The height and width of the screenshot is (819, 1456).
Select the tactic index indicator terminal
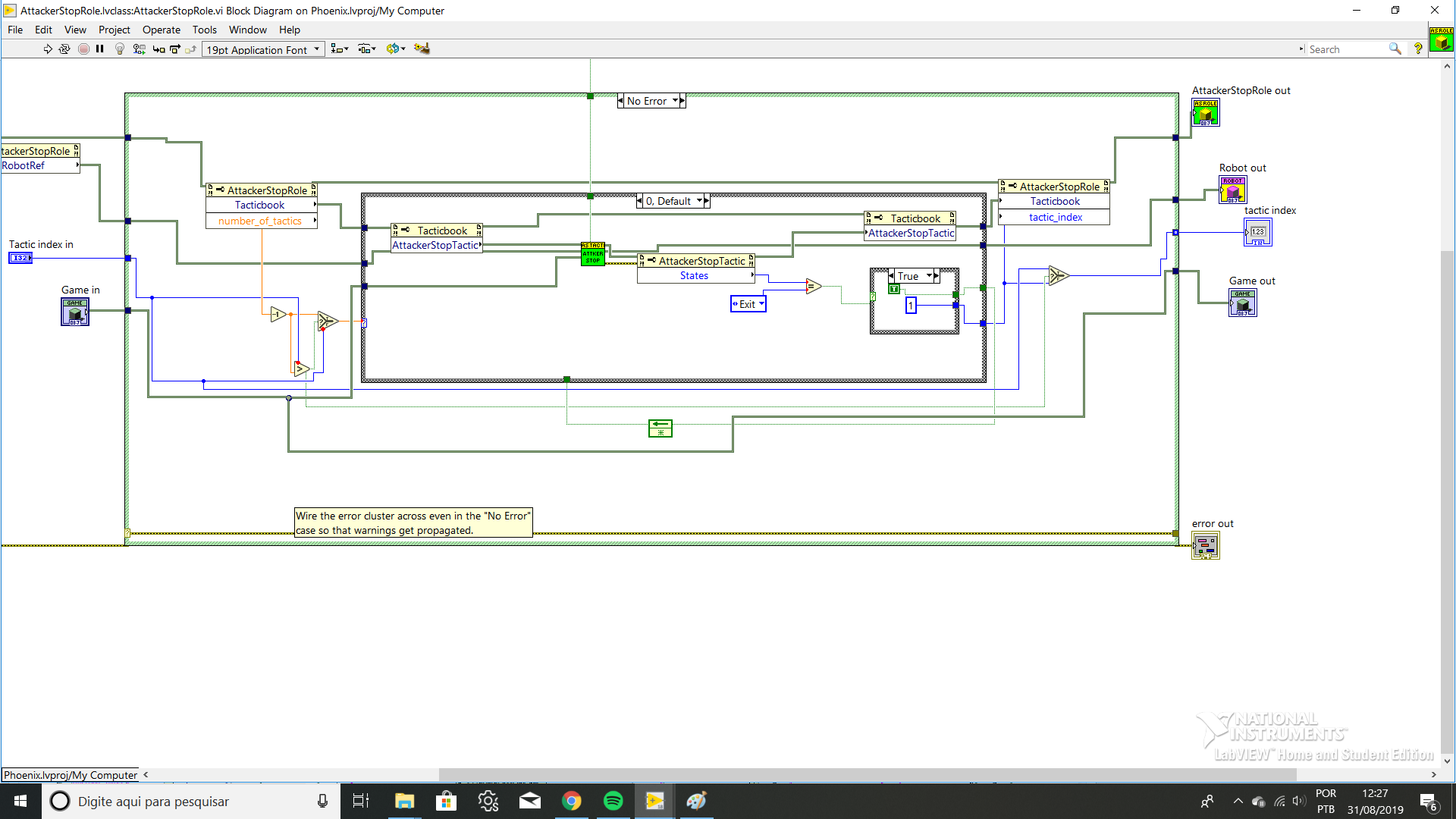pos(1258,232)
